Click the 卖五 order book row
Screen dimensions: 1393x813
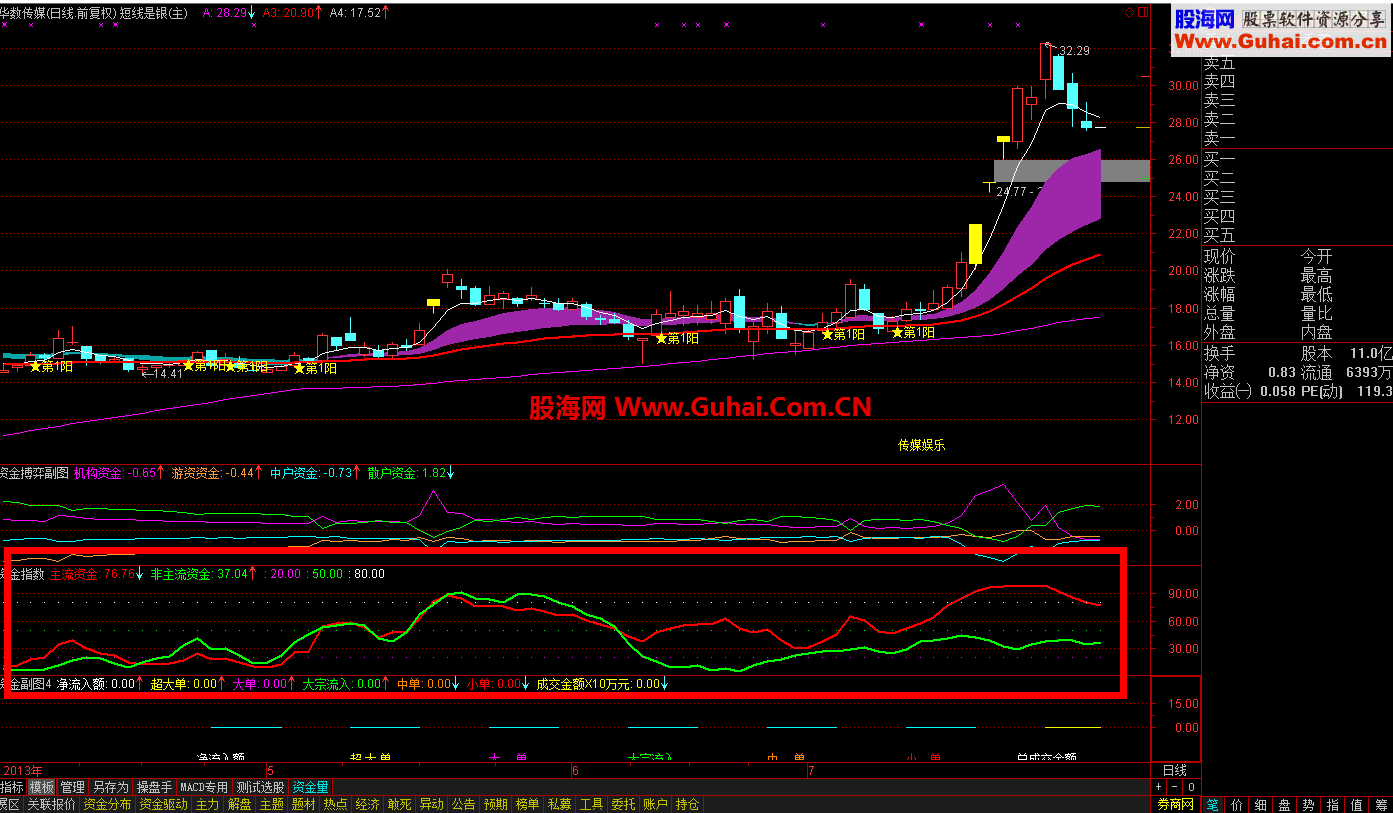[1219, 63]
